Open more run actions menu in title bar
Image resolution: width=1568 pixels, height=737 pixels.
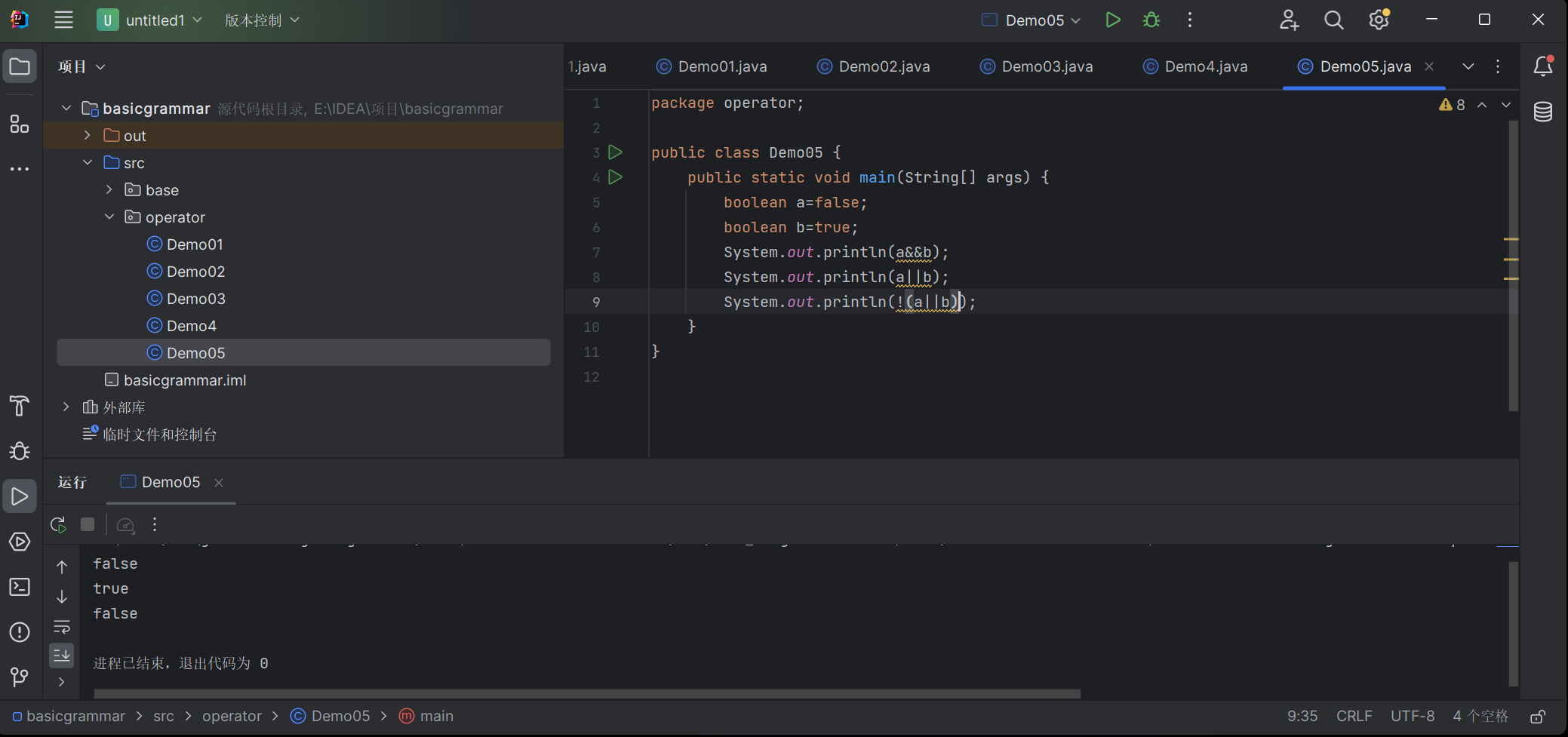click(1190, 20)
